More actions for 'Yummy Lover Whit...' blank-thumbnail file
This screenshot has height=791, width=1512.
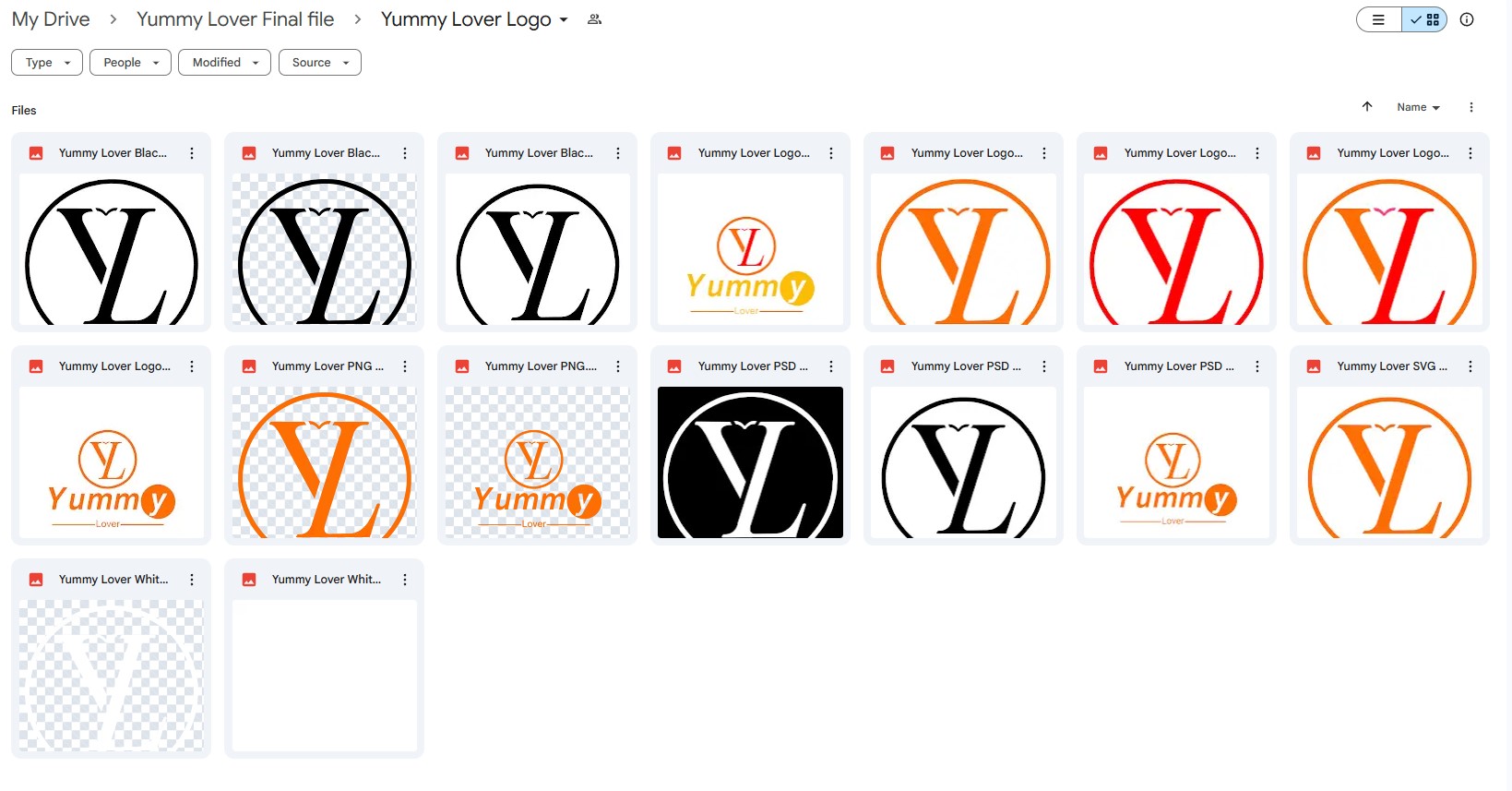pyautogui.click(x=405, y=580)
